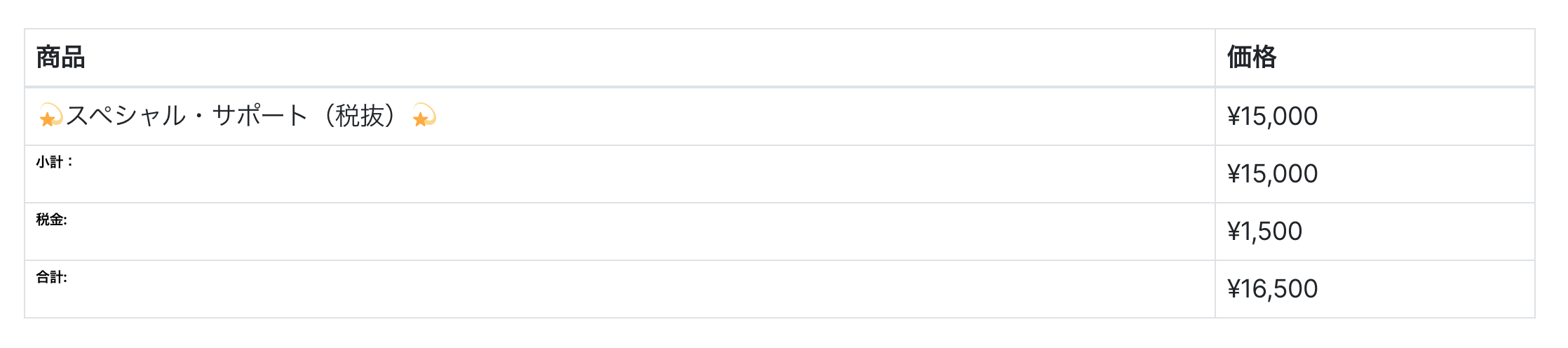Click the empty area of the 税金 row
This screenshot has height=348, width=1568.
[631, 232]
